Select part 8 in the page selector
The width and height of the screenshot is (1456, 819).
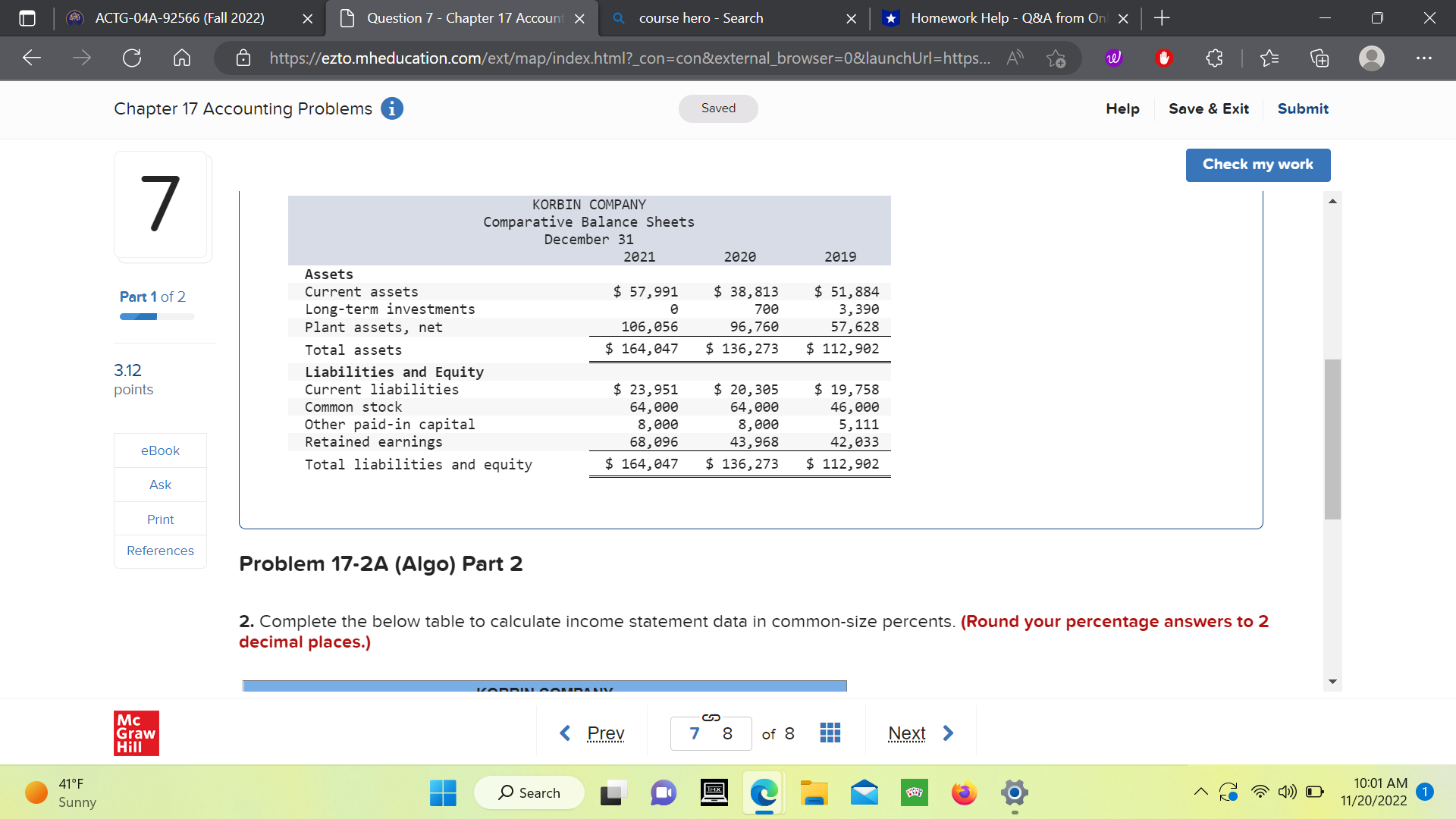coord(727,733)
